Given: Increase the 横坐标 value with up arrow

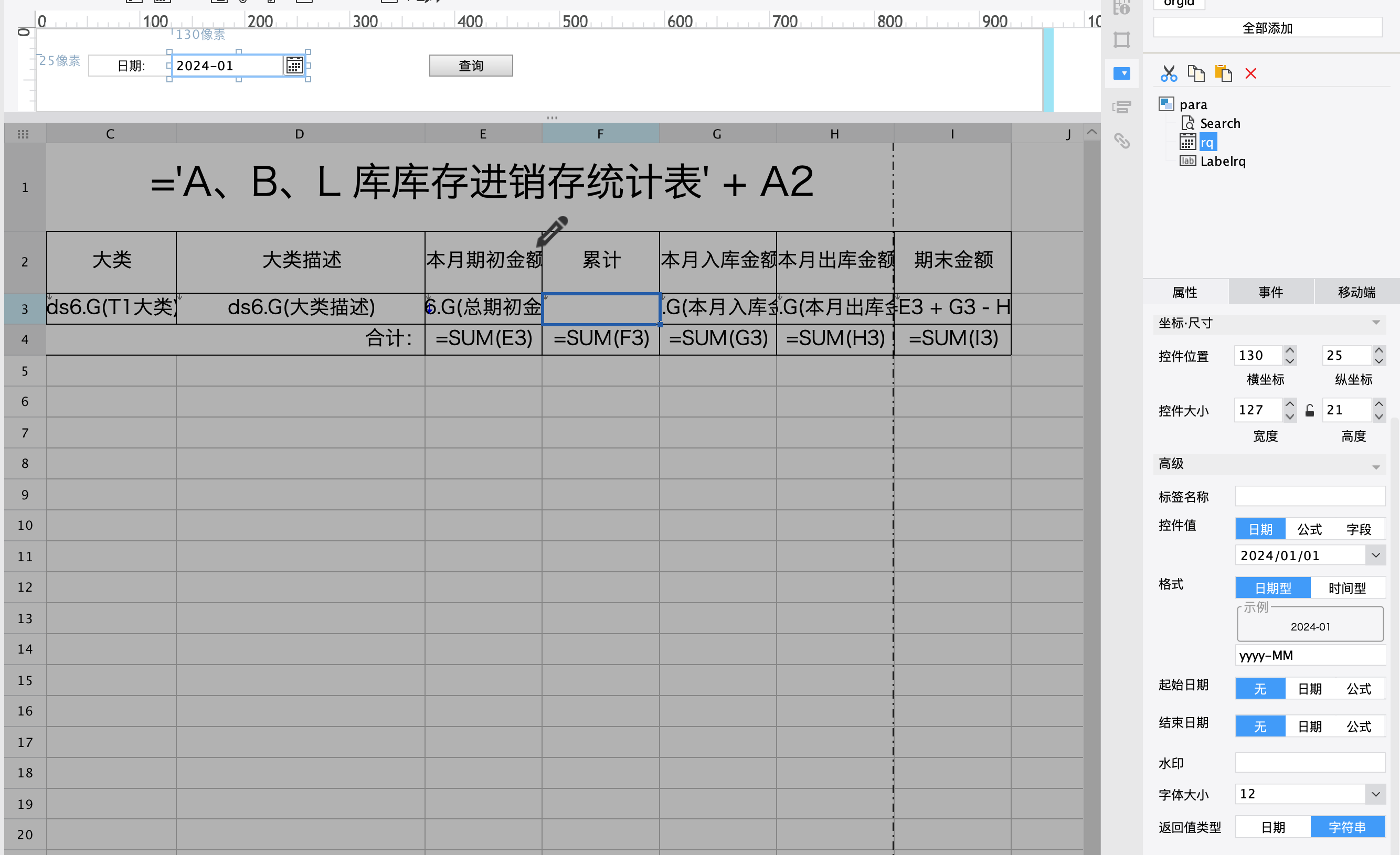Looking at the screenshot, I should 1290,350.
